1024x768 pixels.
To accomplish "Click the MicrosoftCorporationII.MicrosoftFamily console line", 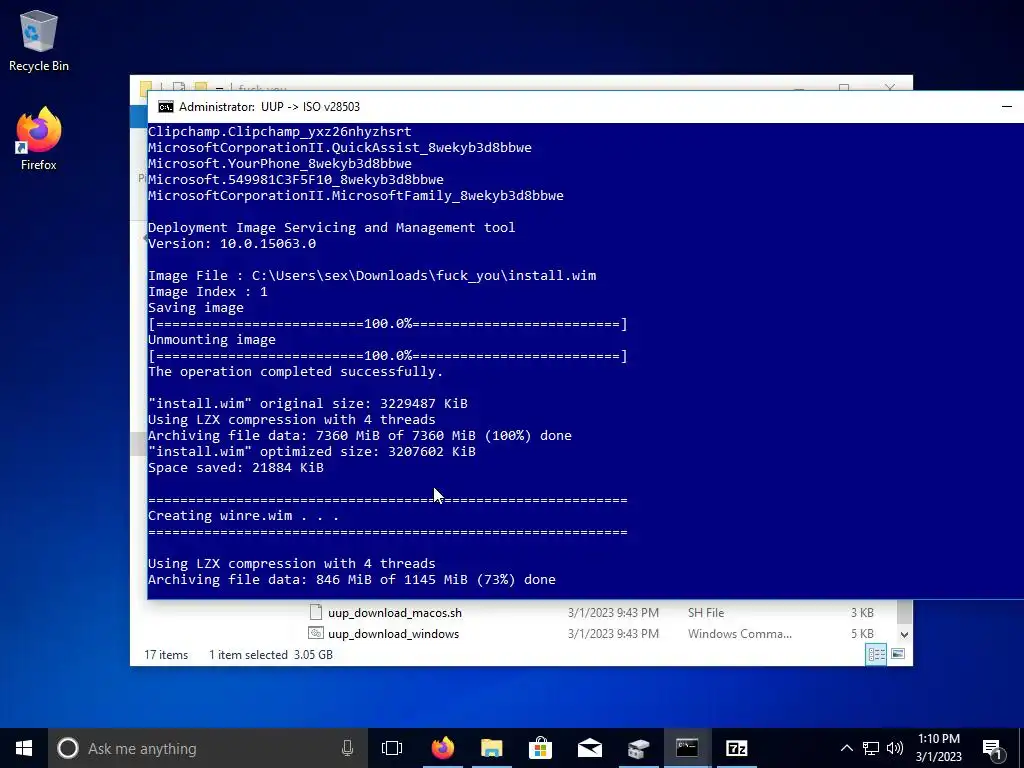I will pyautogui.click(x=355, y=195).
